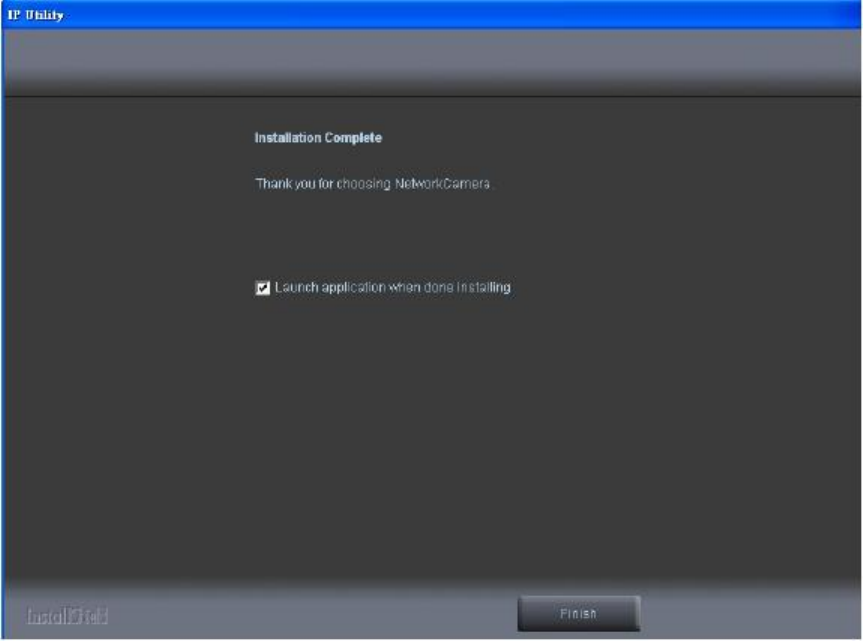Click the horizontal divider below header banner
Image resolution: width=863 pixels, height=641 pixels.
432,97
